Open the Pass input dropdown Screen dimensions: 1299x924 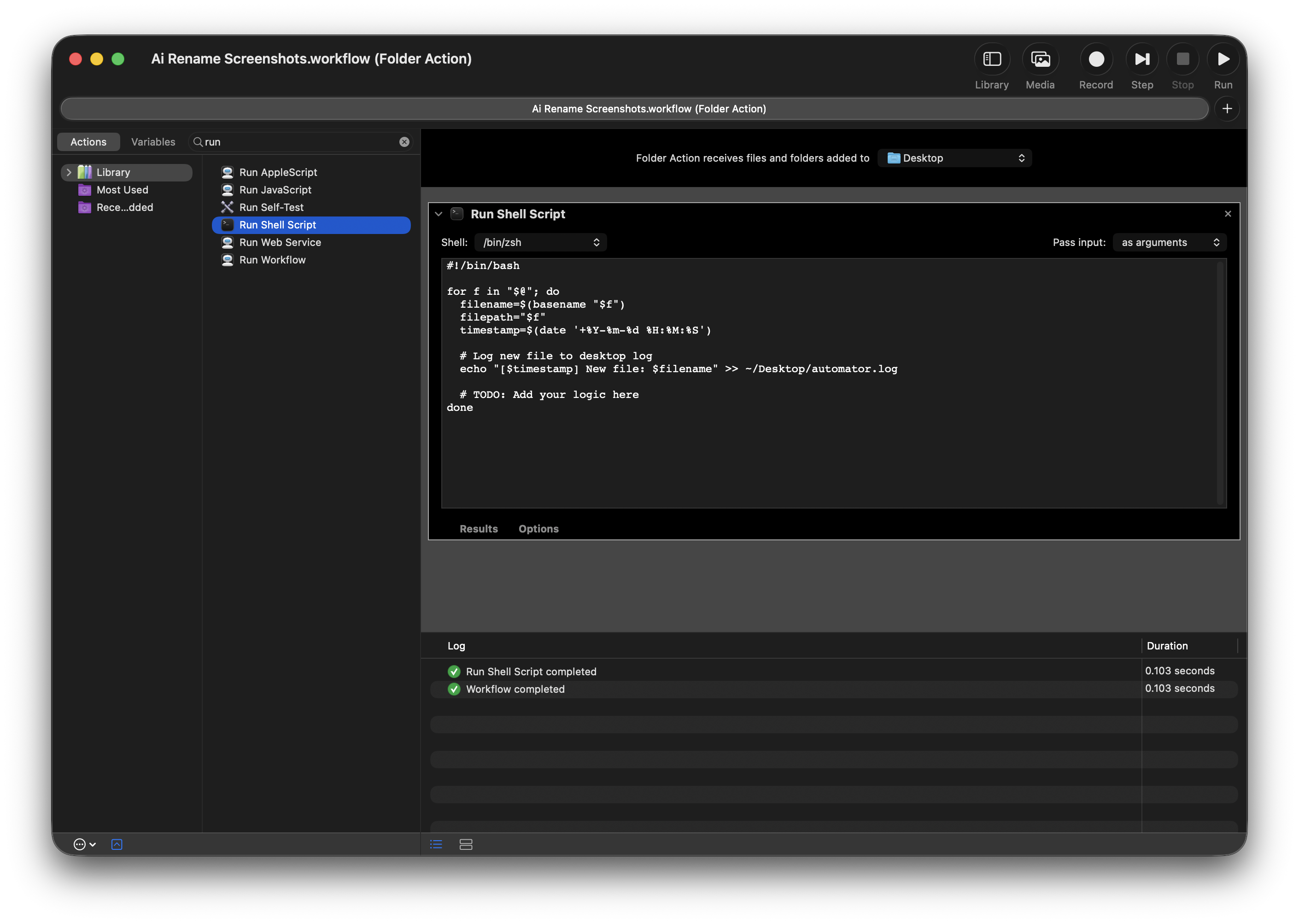coord(1169,242)
